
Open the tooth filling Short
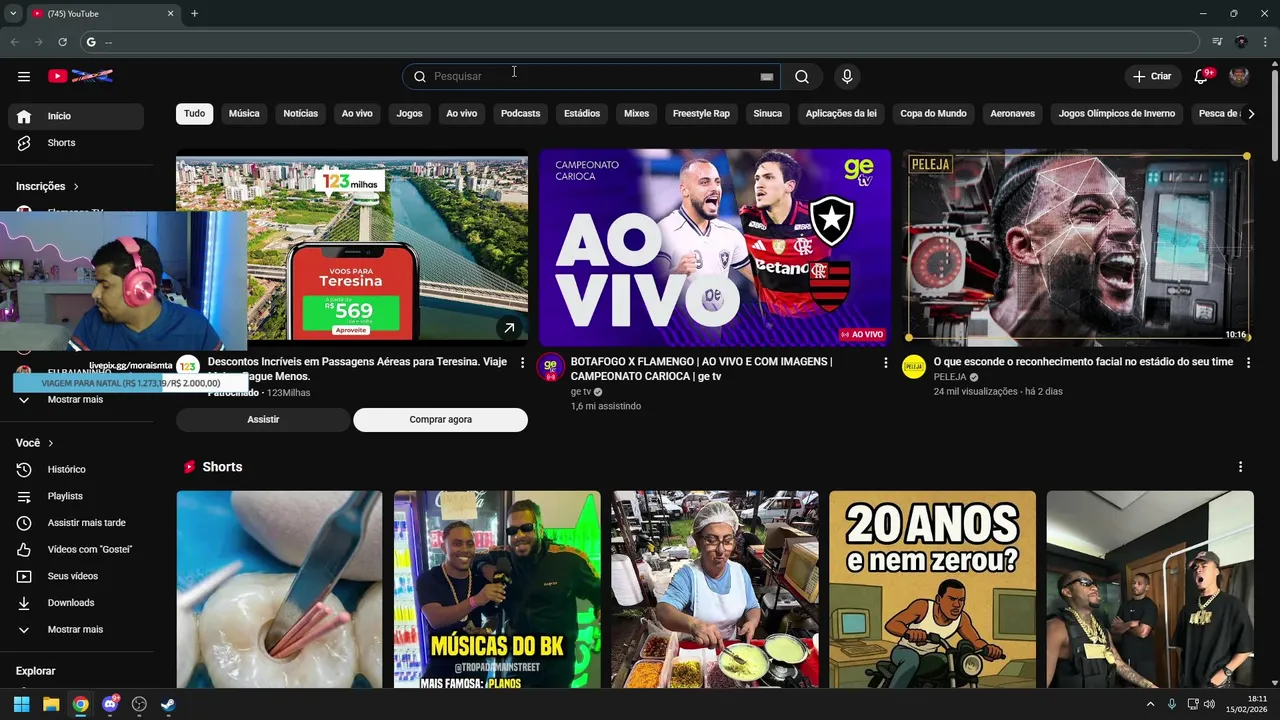click(x=279, y=589)
